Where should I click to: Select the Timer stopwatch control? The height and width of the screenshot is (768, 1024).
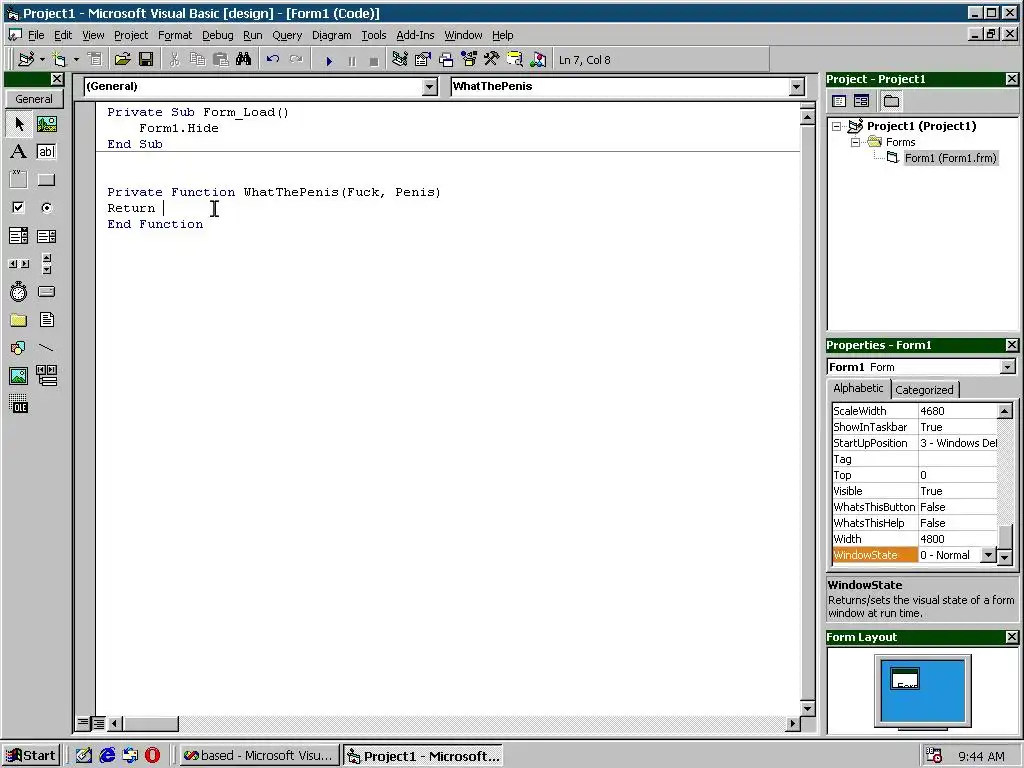[x=19, y=292]
